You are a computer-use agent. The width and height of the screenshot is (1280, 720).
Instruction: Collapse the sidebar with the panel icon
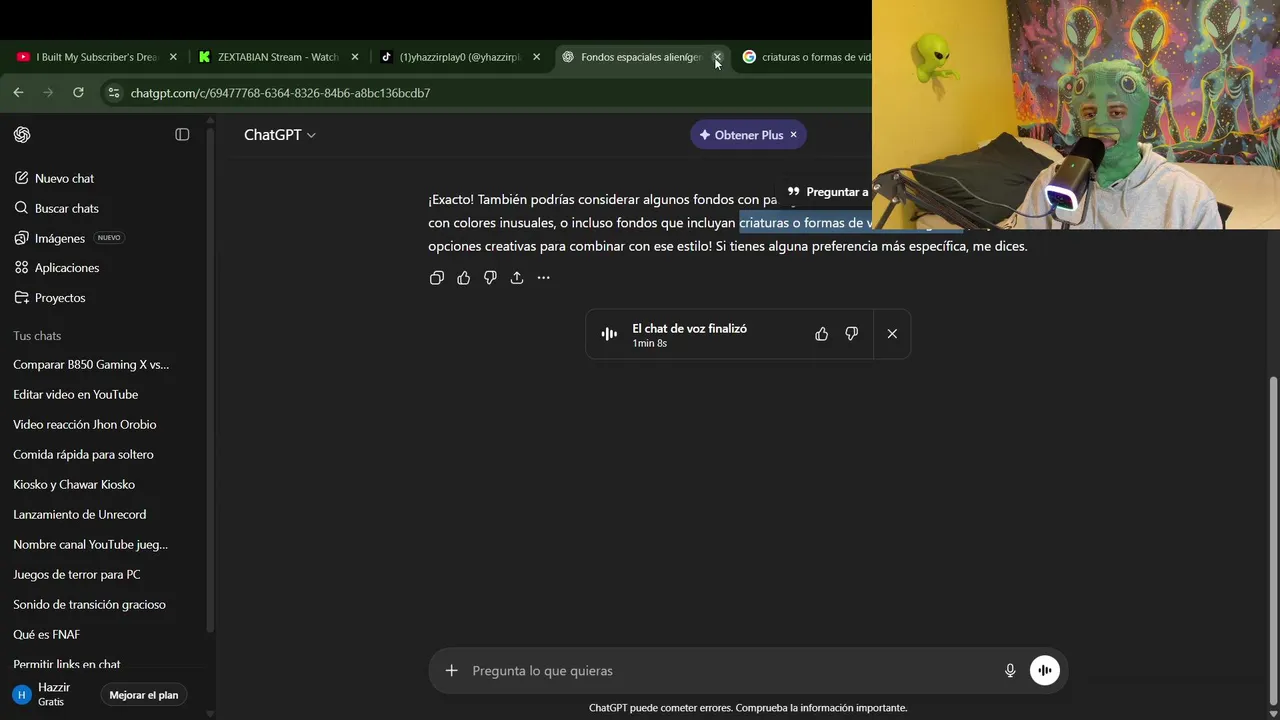(182, 135)
